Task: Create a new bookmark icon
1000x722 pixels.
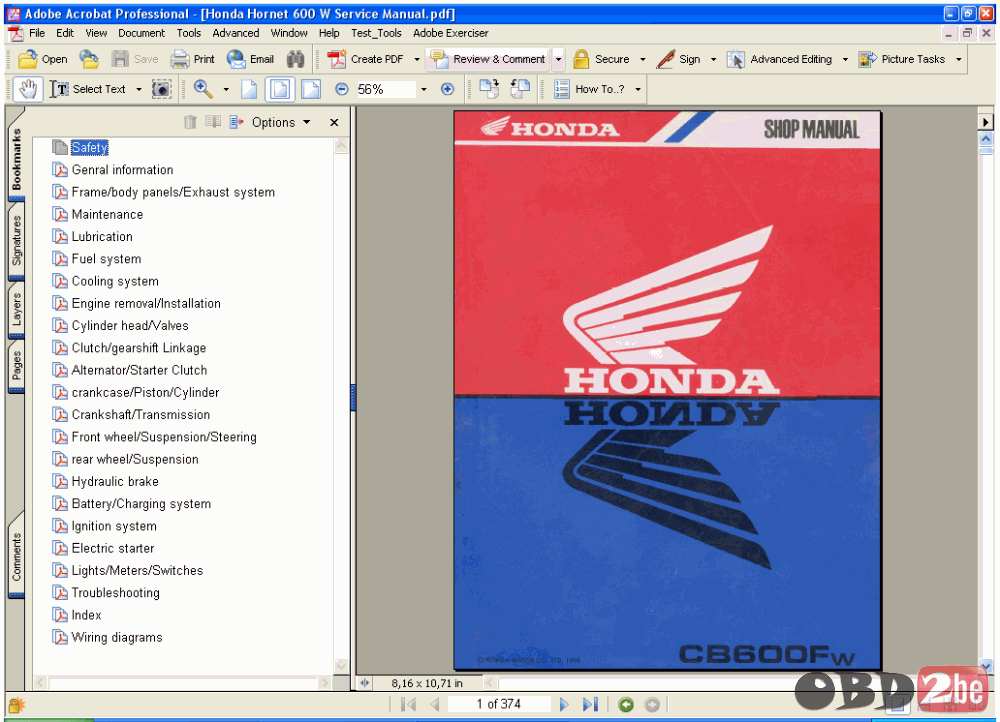Action: (213, 122)
